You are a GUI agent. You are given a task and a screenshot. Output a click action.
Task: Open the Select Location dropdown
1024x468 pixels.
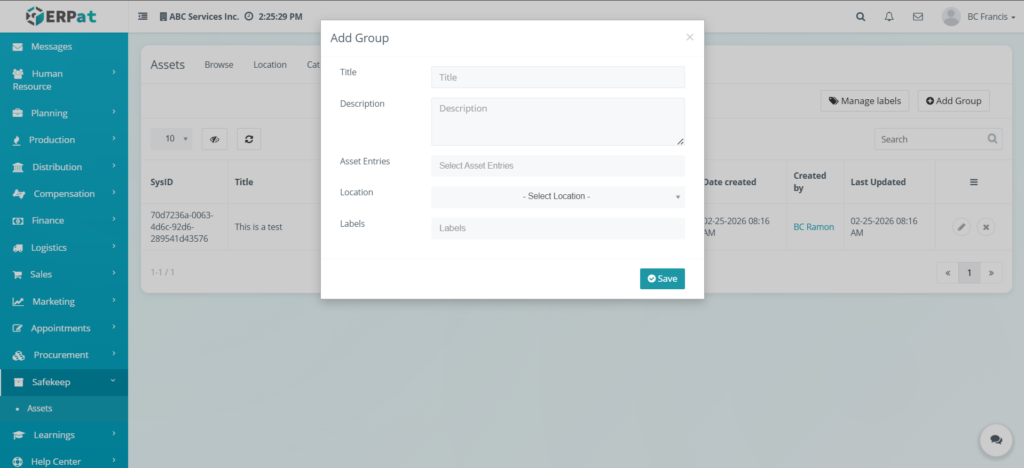click(558, 196)
